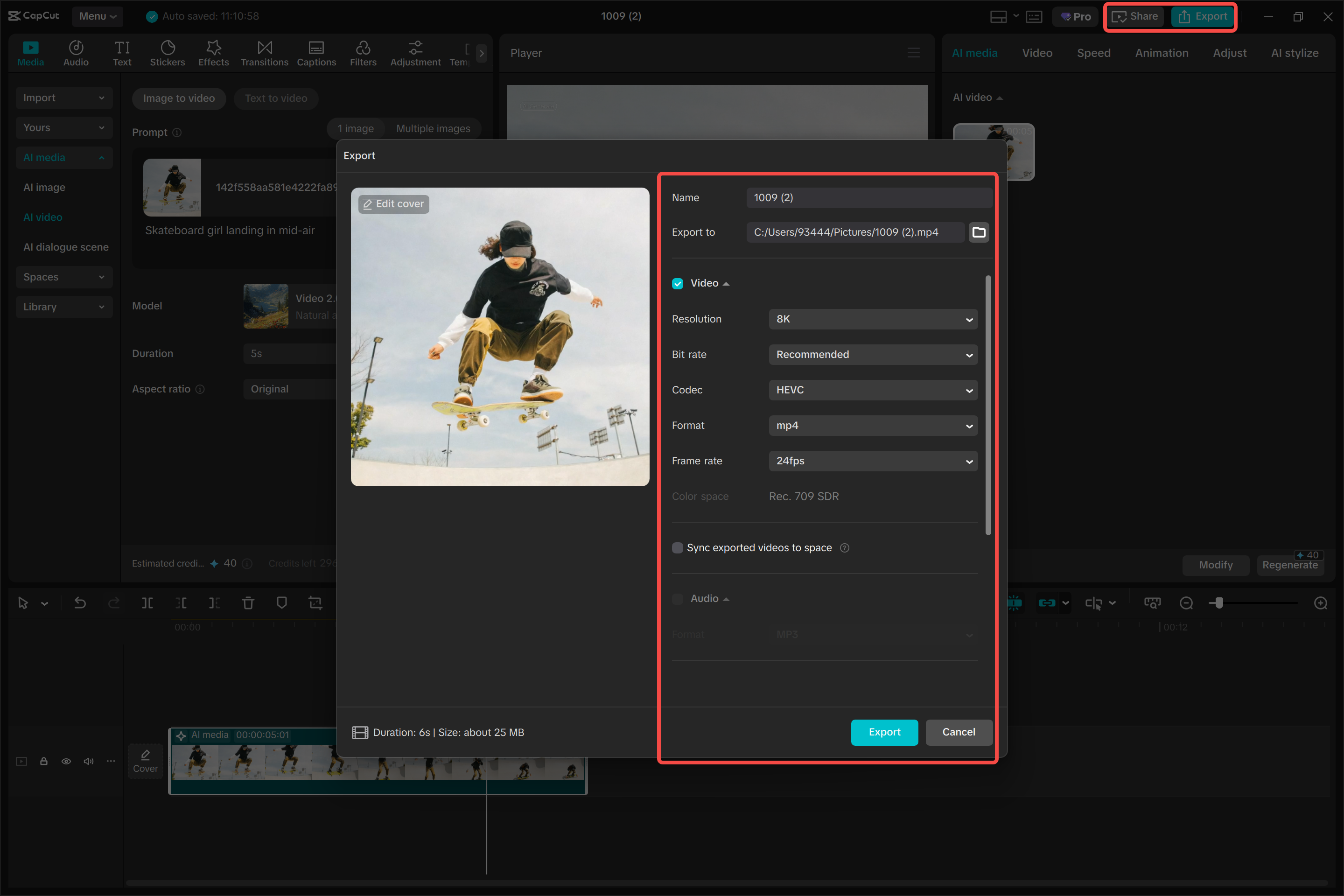Open the Effects panel
This screenshot has height=896, width=1344.
coord(213,53)
